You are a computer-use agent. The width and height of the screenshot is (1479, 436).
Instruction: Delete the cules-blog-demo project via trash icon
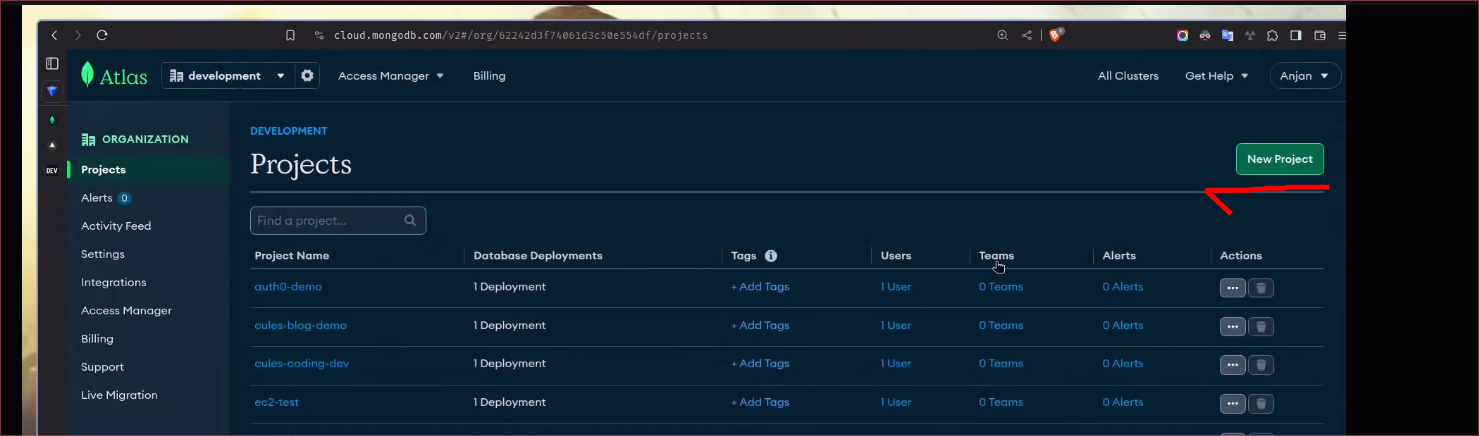(x=1261, y=326)
